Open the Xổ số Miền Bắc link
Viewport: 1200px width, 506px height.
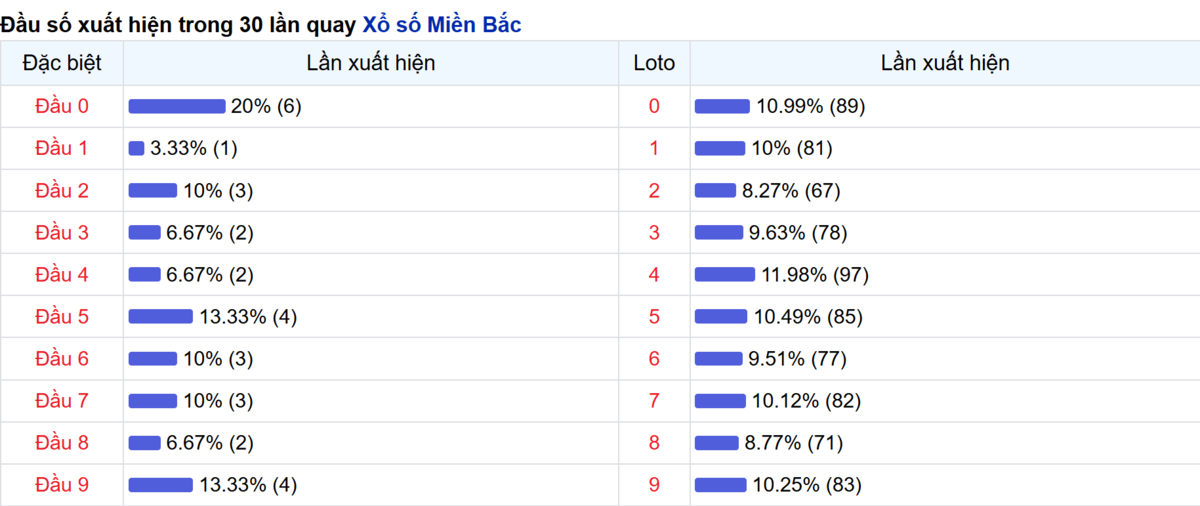click(x=441, y=25)
